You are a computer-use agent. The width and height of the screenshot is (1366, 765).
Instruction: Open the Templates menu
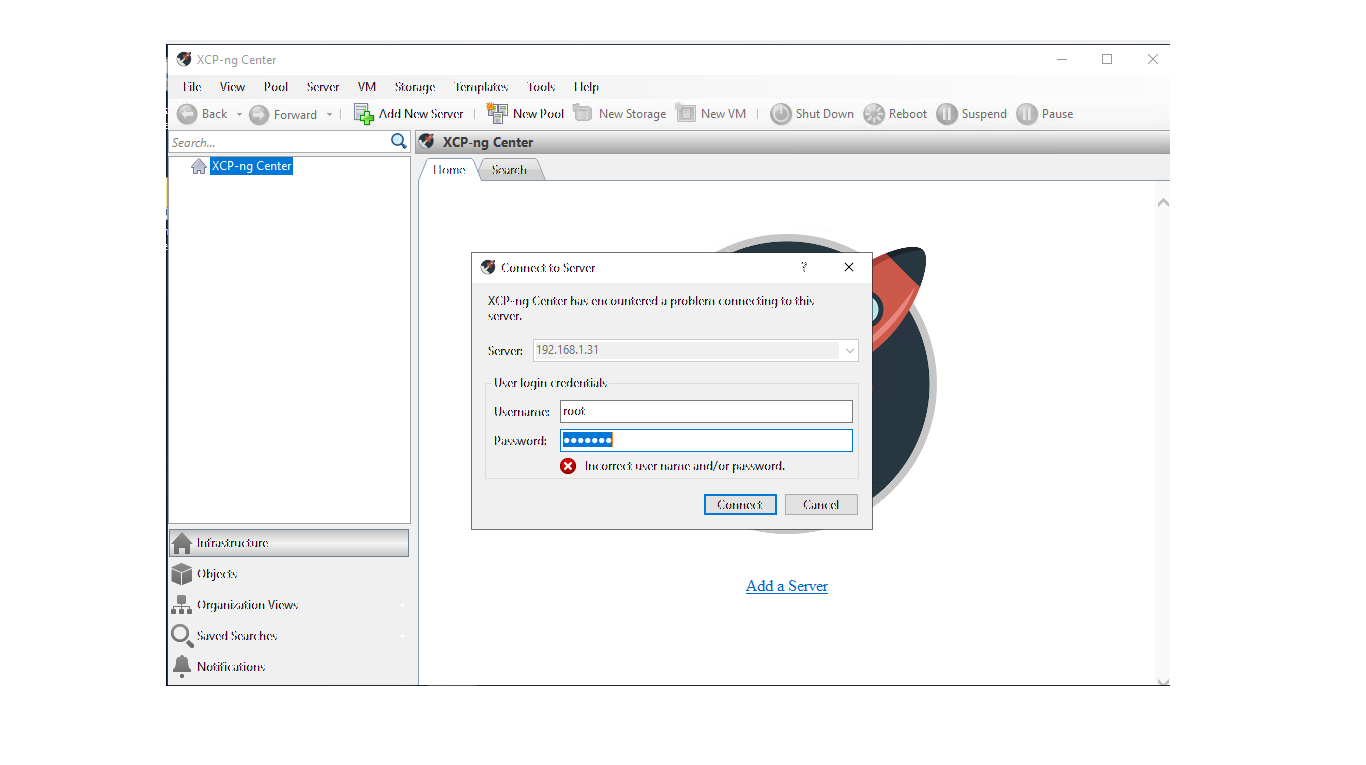tap(481, 87)
